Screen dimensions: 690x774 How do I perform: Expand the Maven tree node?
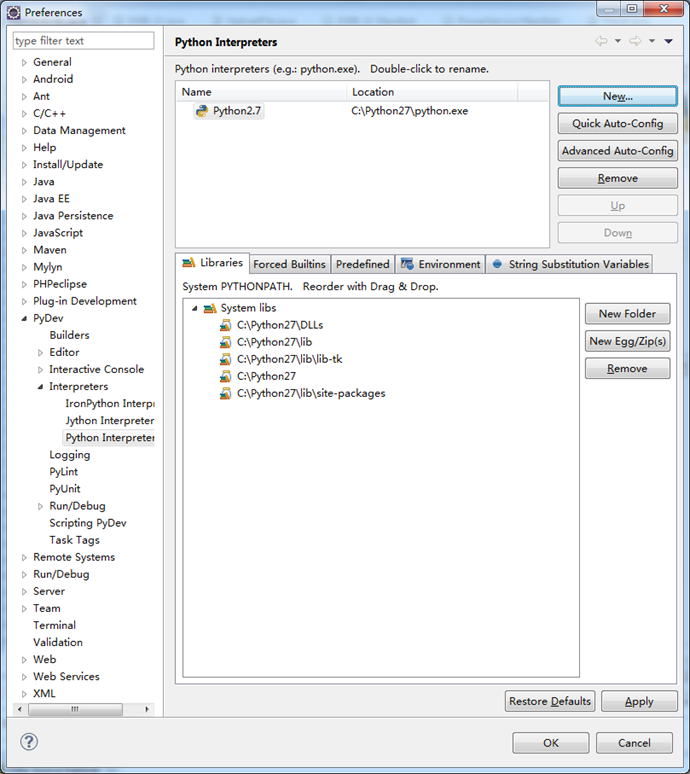(x=24, y=250)
